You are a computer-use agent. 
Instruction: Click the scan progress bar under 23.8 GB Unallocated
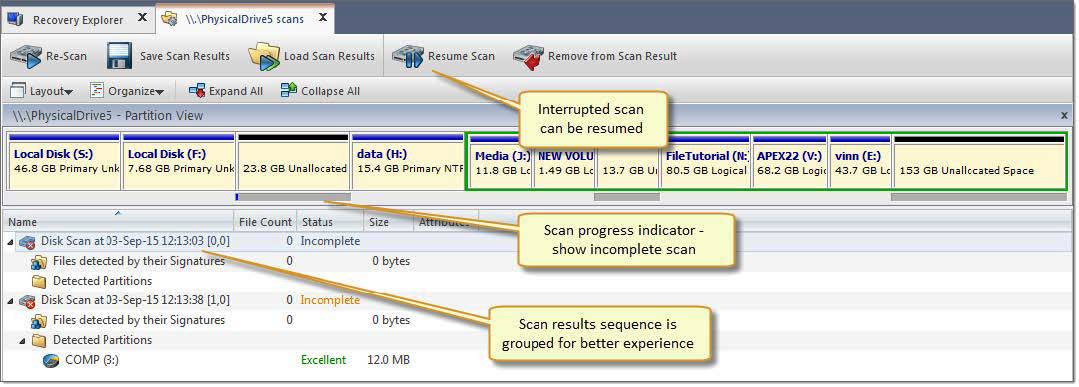pos(293,197)
